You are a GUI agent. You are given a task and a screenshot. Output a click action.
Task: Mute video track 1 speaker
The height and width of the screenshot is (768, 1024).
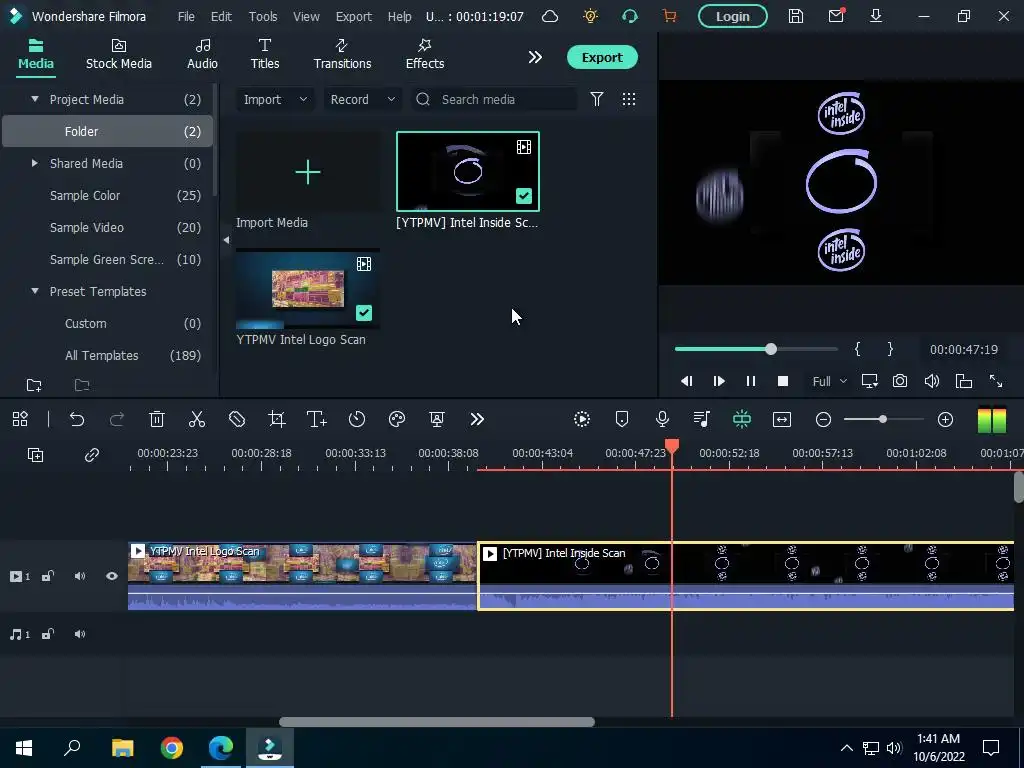tap(80, 576)
